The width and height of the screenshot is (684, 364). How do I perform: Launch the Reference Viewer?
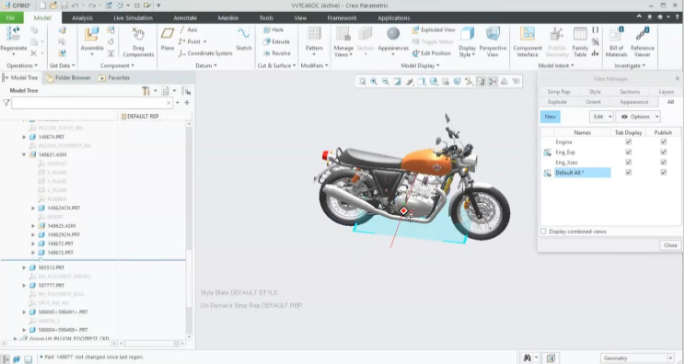642,34
